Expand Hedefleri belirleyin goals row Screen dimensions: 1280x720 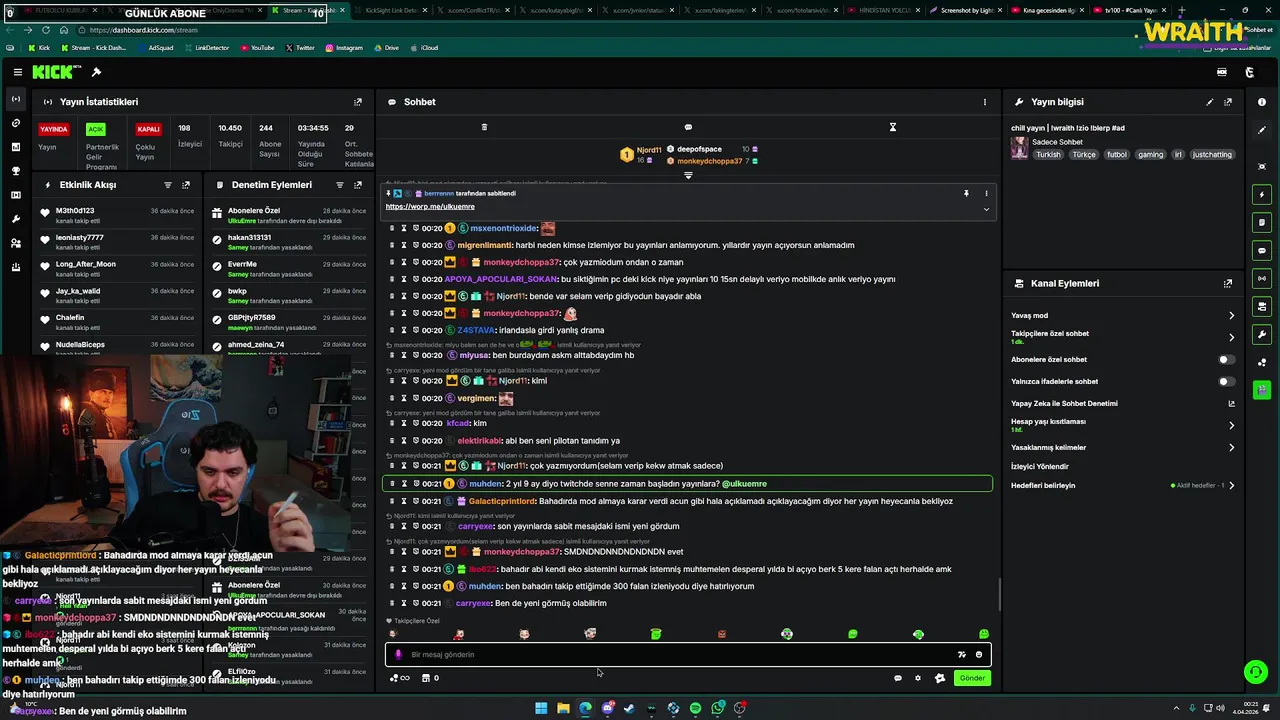point(1123,485)
